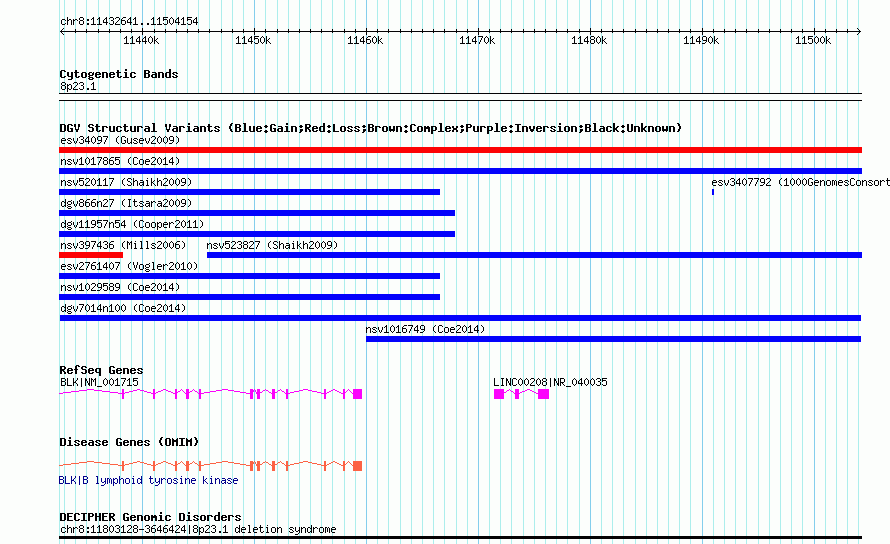Image resolution: width=890 pixels, height=544 pixels.
Task: Click the magenta LINC00208 gene model
Action: coord(521,394)
